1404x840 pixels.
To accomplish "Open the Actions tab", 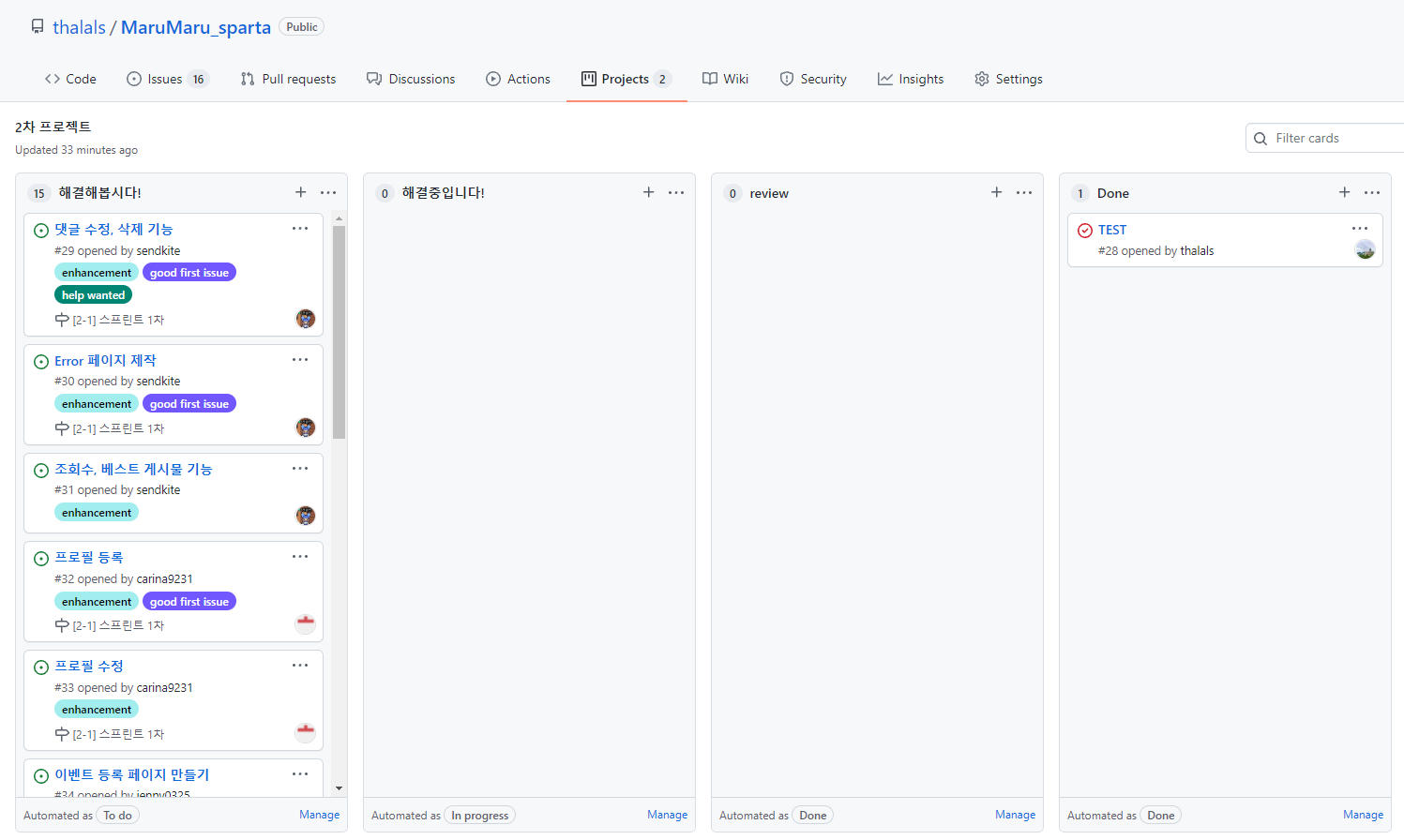I will [518, 79].
